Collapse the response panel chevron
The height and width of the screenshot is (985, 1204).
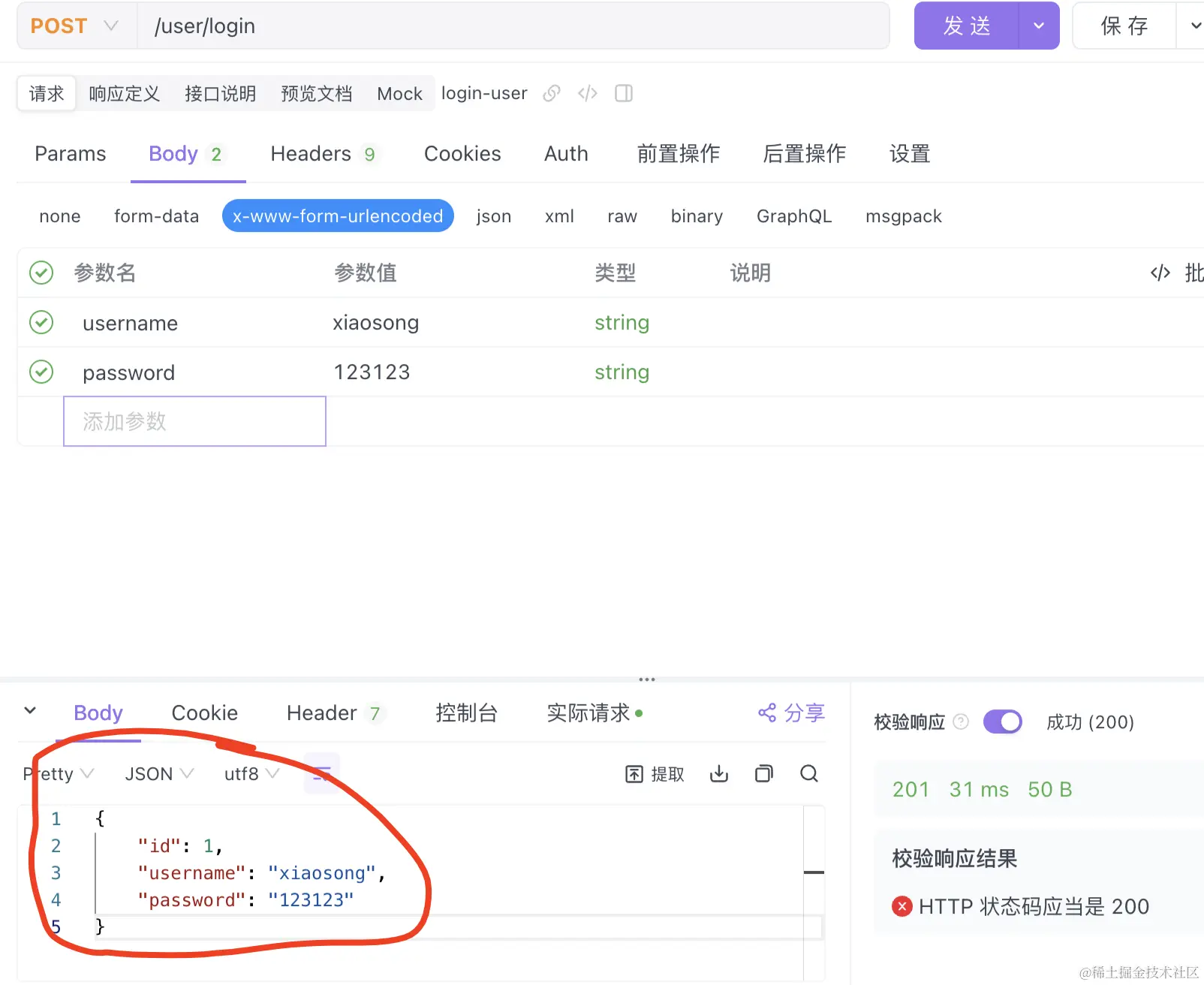(30, 710)
